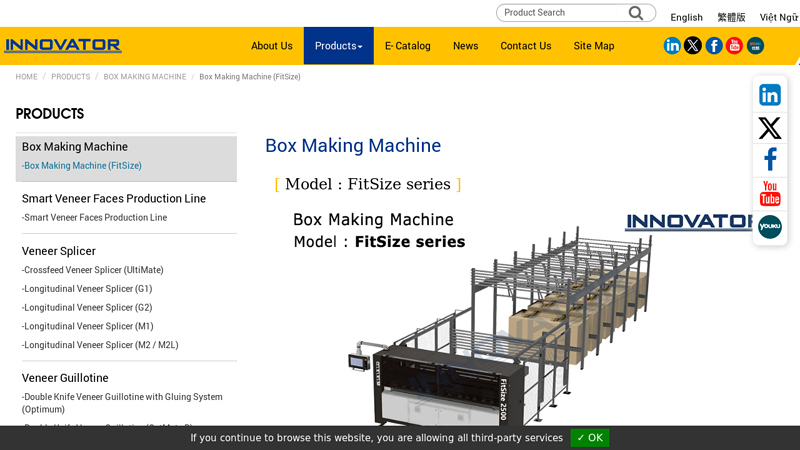Click the INNOVATOR logo in header
Screen dimensions: 800x450
(63, 45)
